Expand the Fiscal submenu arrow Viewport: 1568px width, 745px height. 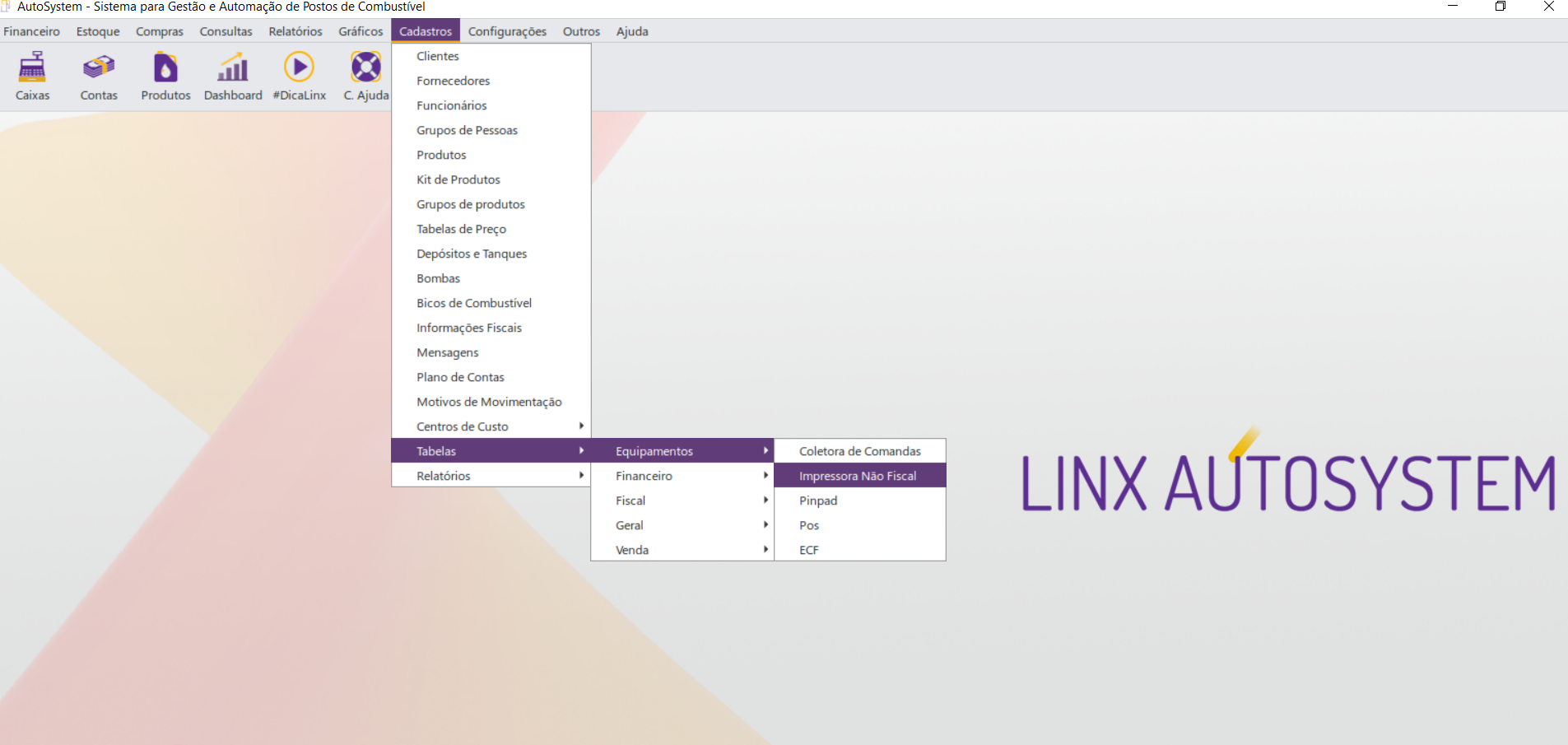point(766,500)
